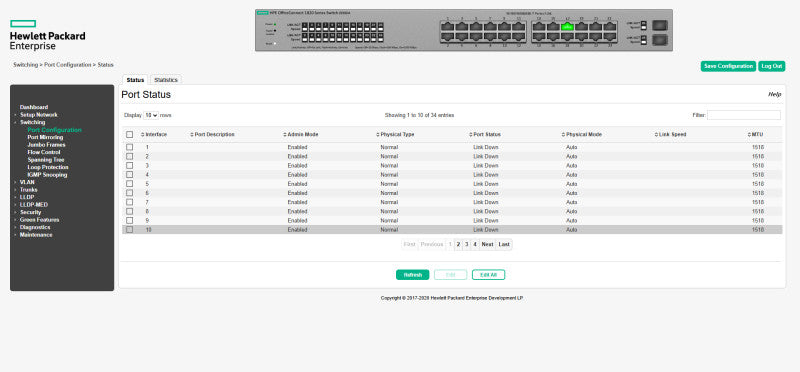The height and width of the screenshot is (372, 800).
Task: Check the box for interface 10
Action: (x=130, y=230)
